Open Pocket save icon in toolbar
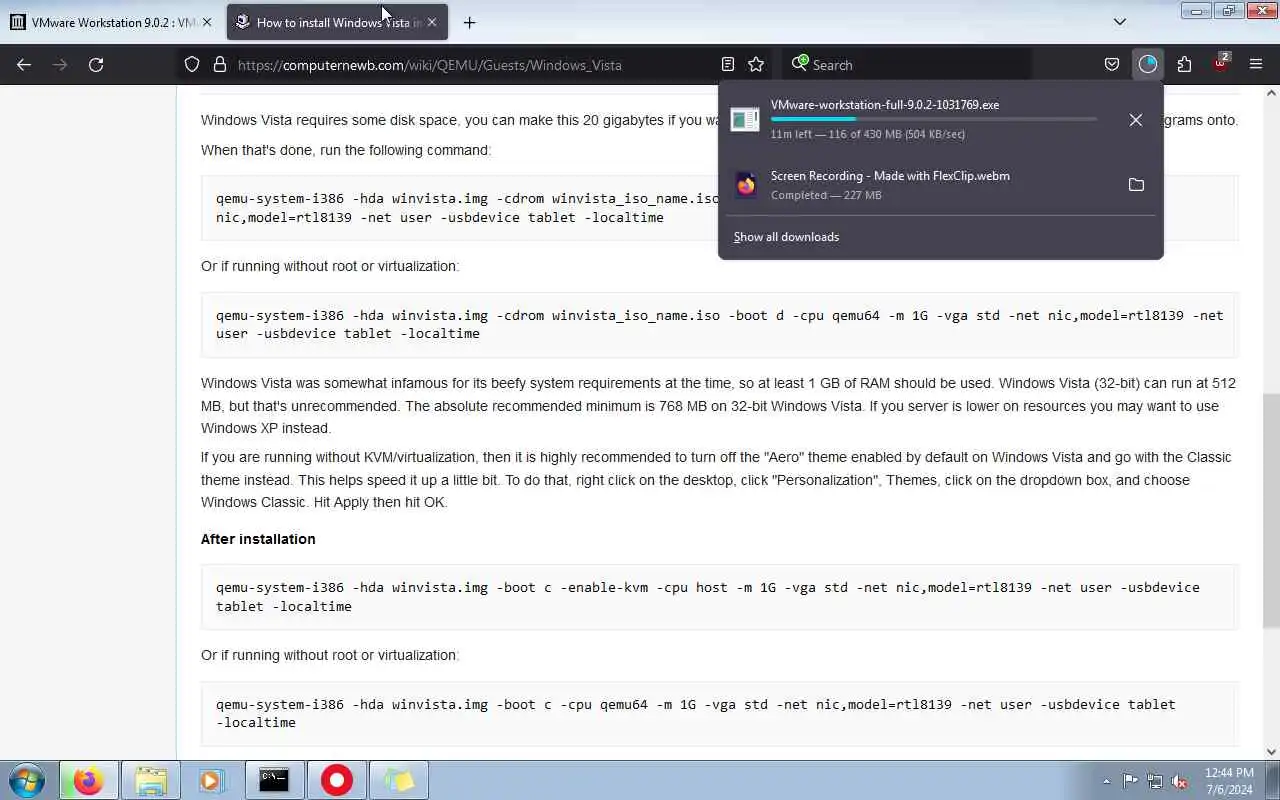 1111,64
